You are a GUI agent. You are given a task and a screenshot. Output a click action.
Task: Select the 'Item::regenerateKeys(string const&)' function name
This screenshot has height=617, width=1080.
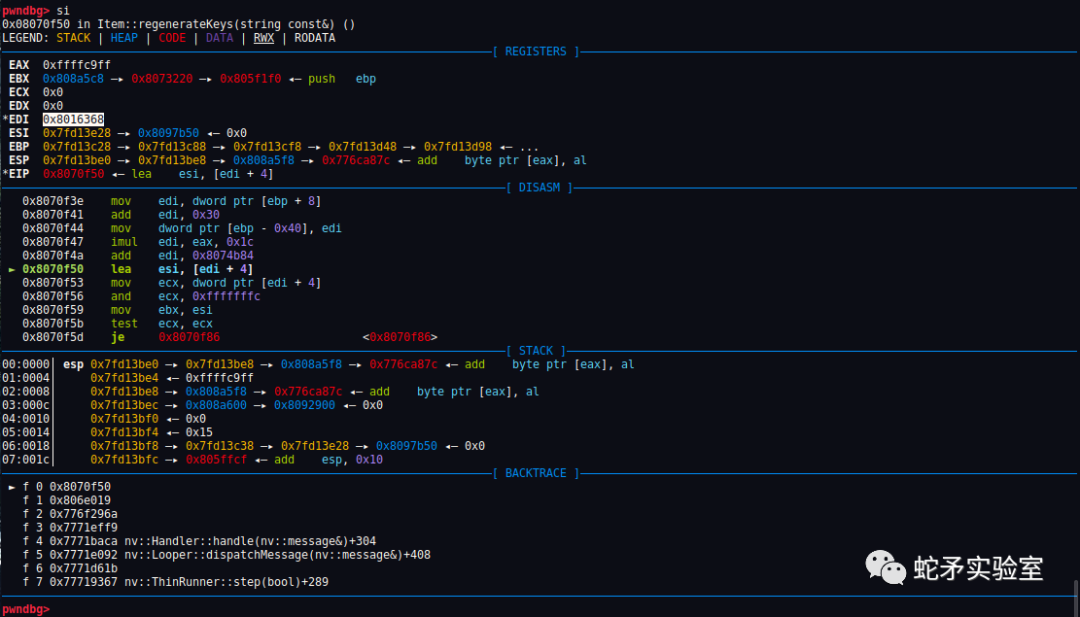pyautogui.click(x=216, y=24)
